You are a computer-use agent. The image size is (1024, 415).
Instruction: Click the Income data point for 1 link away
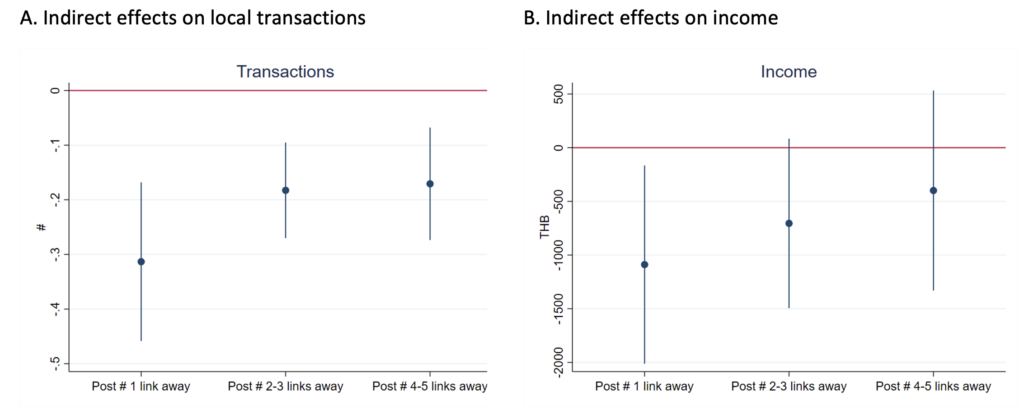click(x=645, y=265)
